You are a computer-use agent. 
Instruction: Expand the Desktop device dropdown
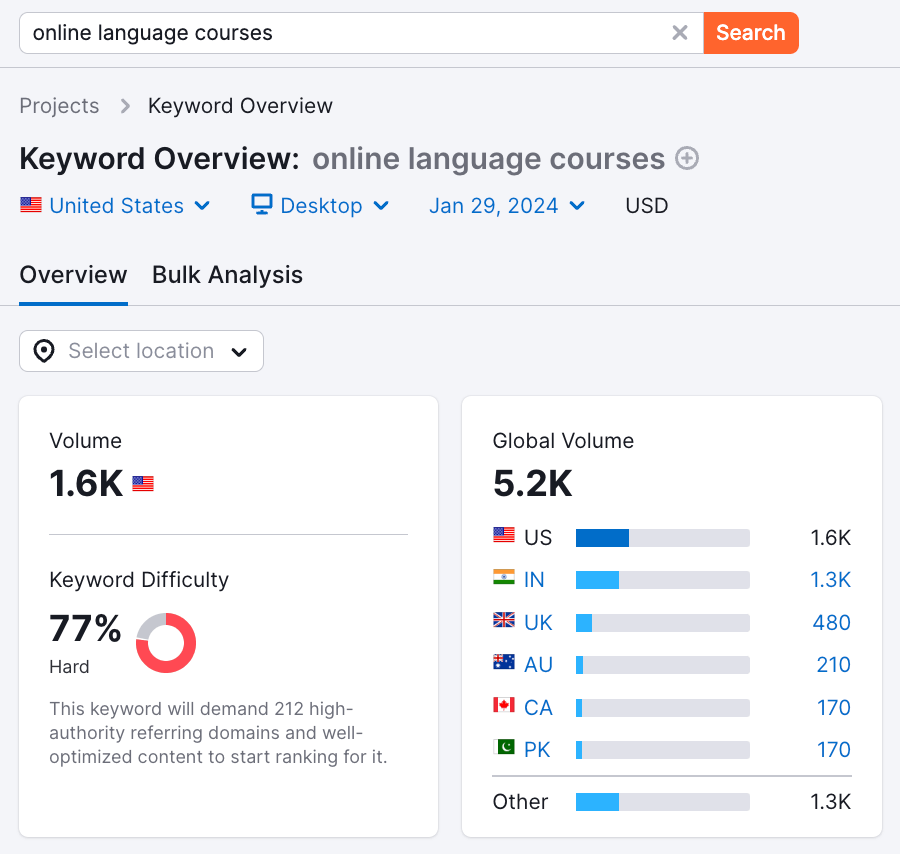click(320, 206)
